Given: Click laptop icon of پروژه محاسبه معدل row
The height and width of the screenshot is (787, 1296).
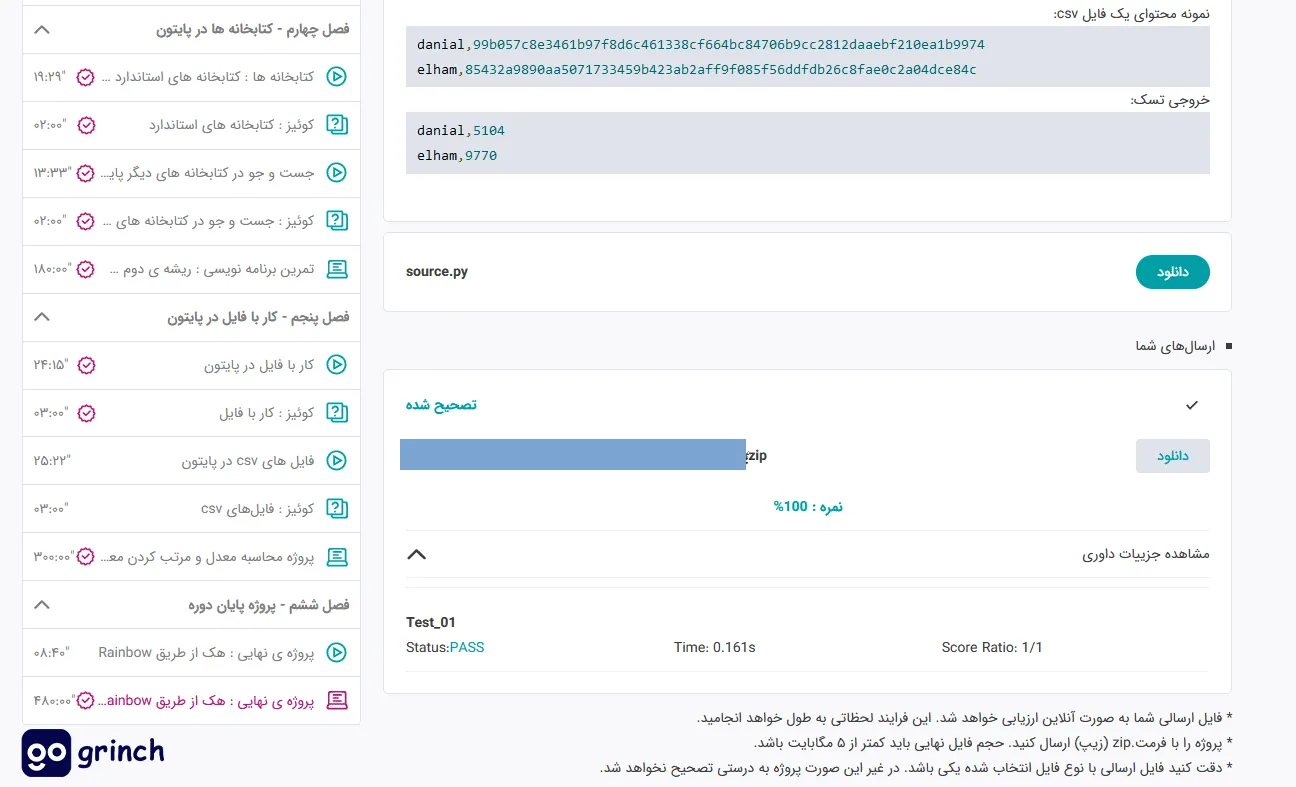Looking at the screenshot, I should pos(338,556).
